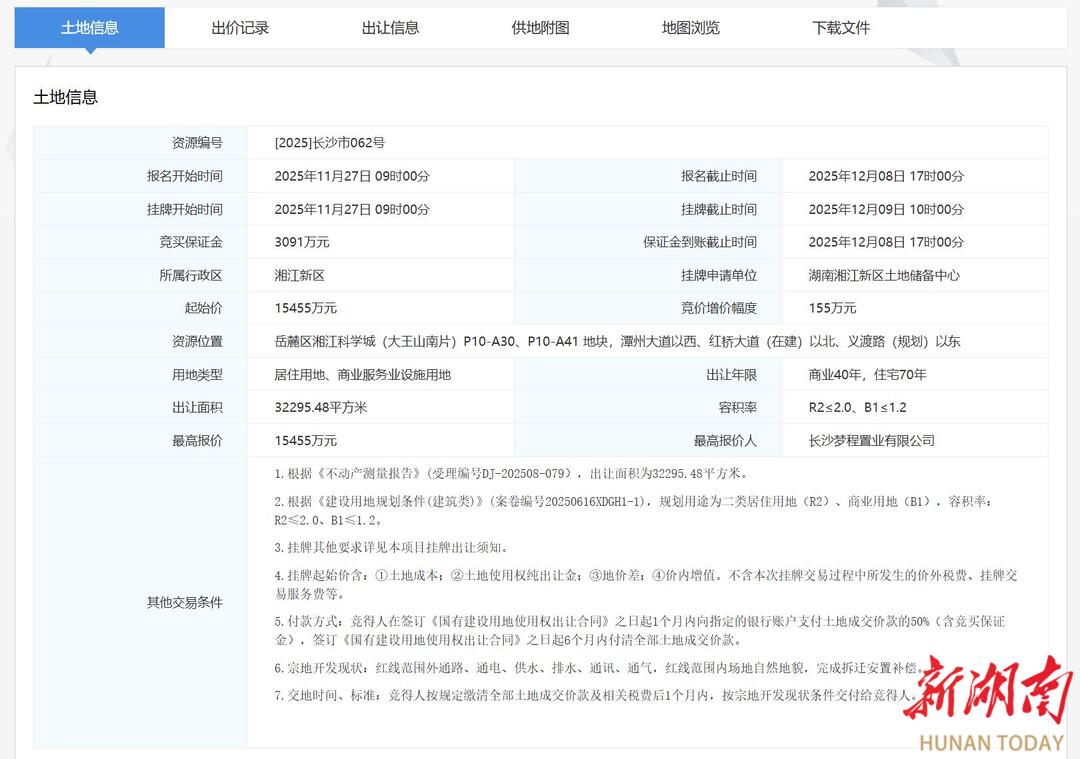Click the 32295.48平方米 area value cell
Screen dimensions: 1080x759
tap(321, 407)
